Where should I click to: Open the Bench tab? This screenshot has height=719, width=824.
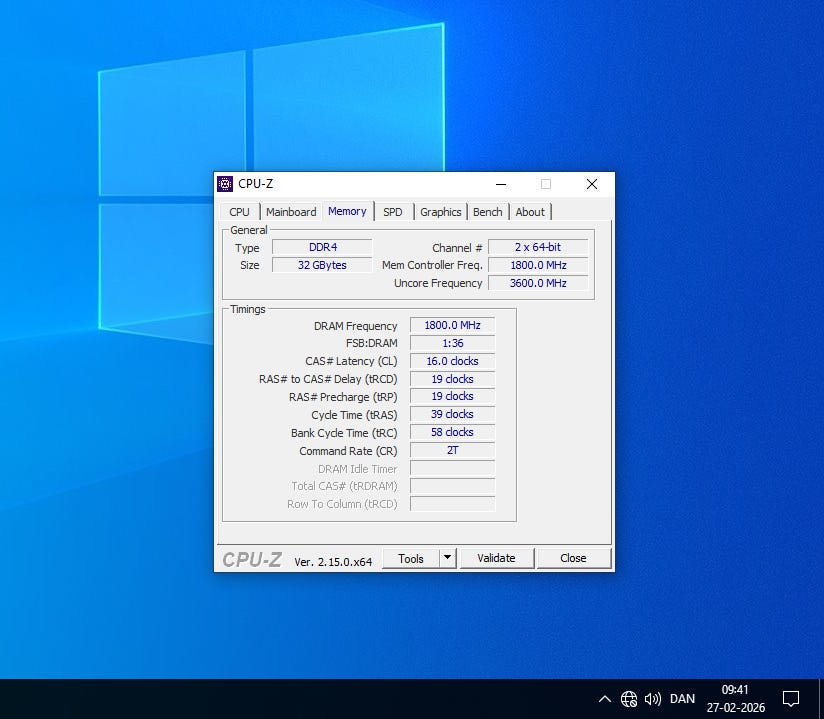[488, 212]
